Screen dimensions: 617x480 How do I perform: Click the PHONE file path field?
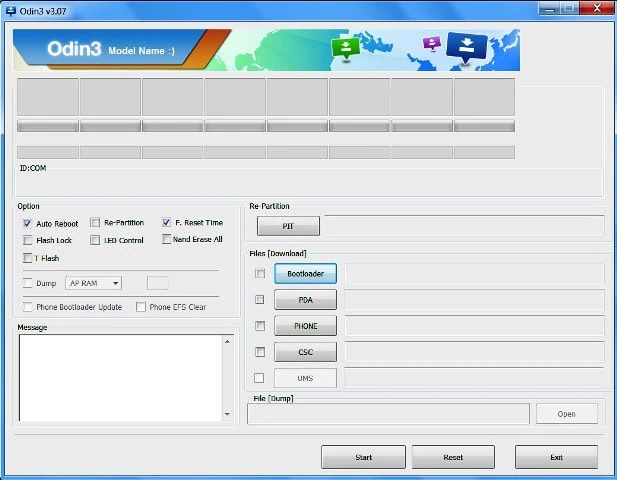[474, 326]
